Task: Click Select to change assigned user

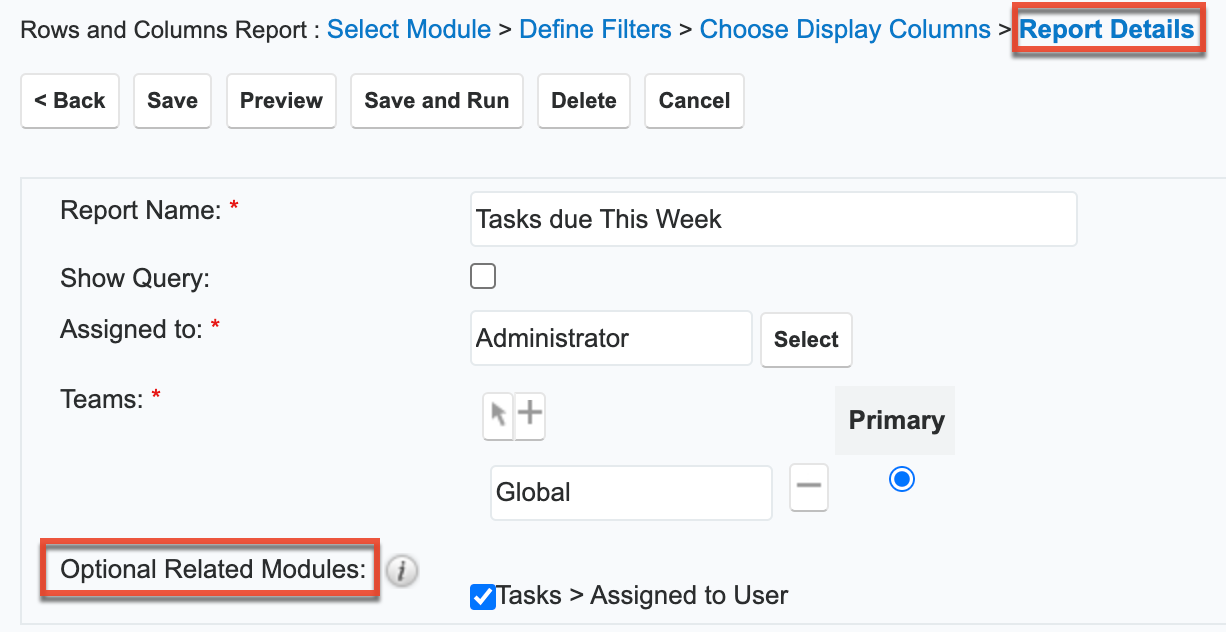Action: click(x=806, y=340)
